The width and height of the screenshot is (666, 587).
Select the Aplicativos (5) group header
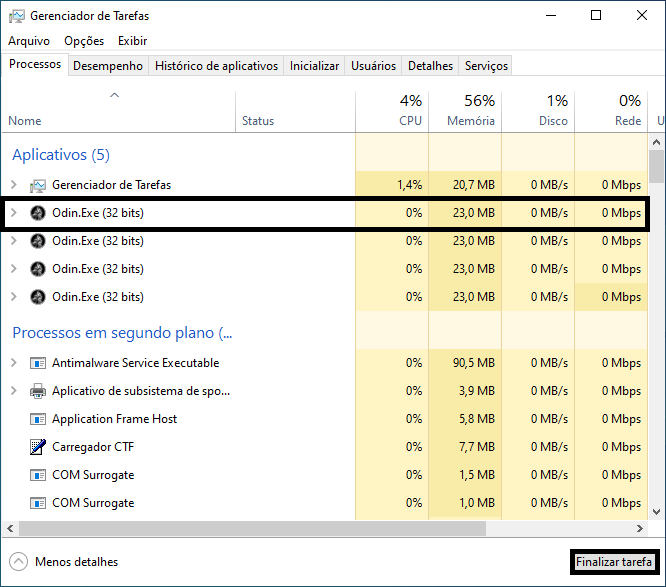61,155
